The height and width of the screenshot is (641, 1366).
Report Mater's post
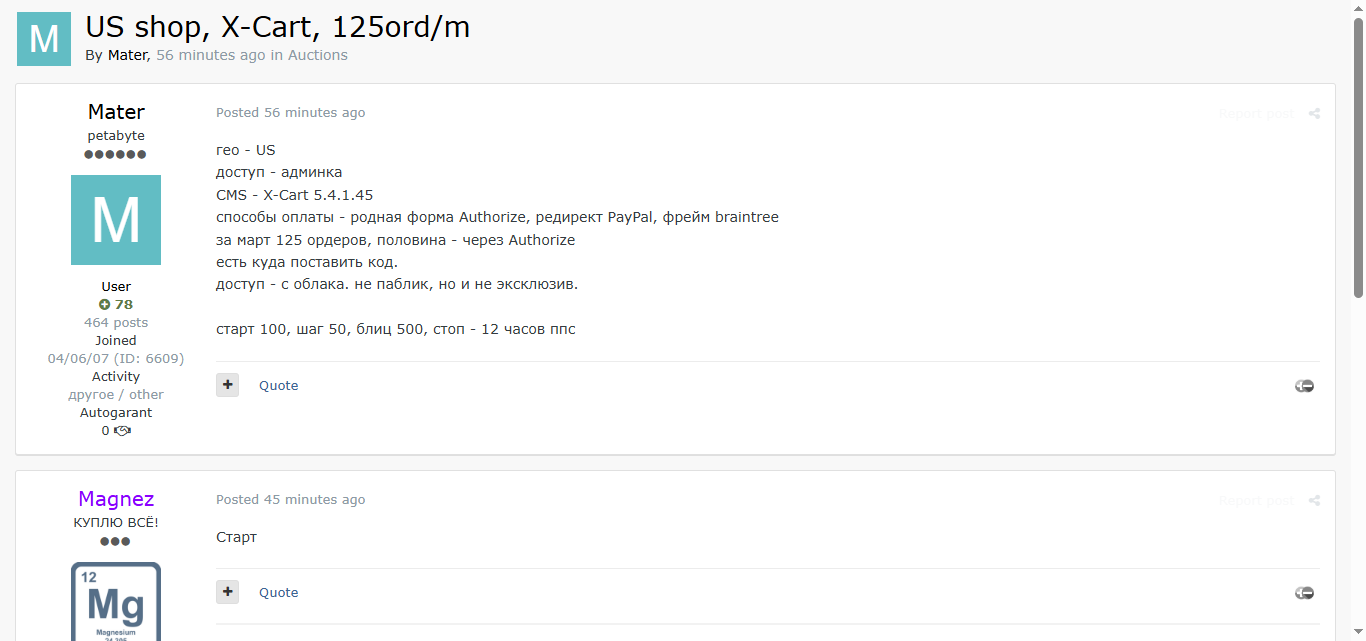coord(1256,114)
